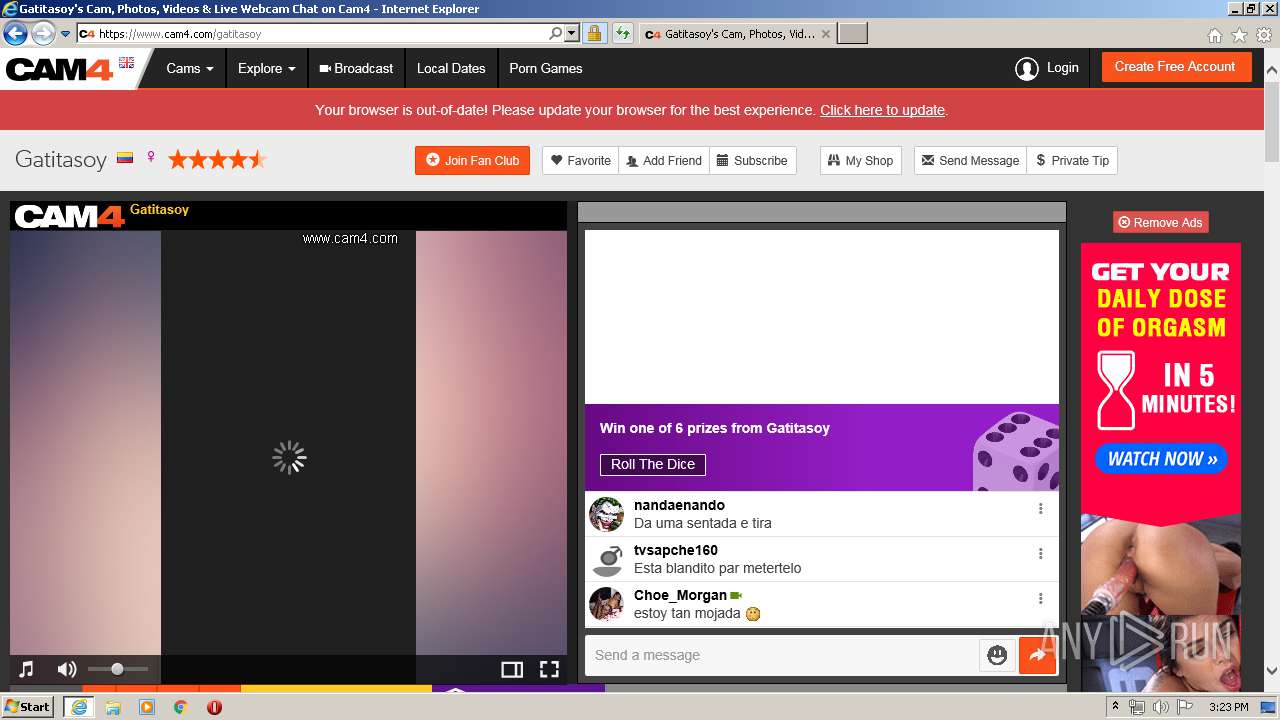This screenshot has width=1280, height=720.
Task: Click Join Fan Club button
Action: coord(472,160)
